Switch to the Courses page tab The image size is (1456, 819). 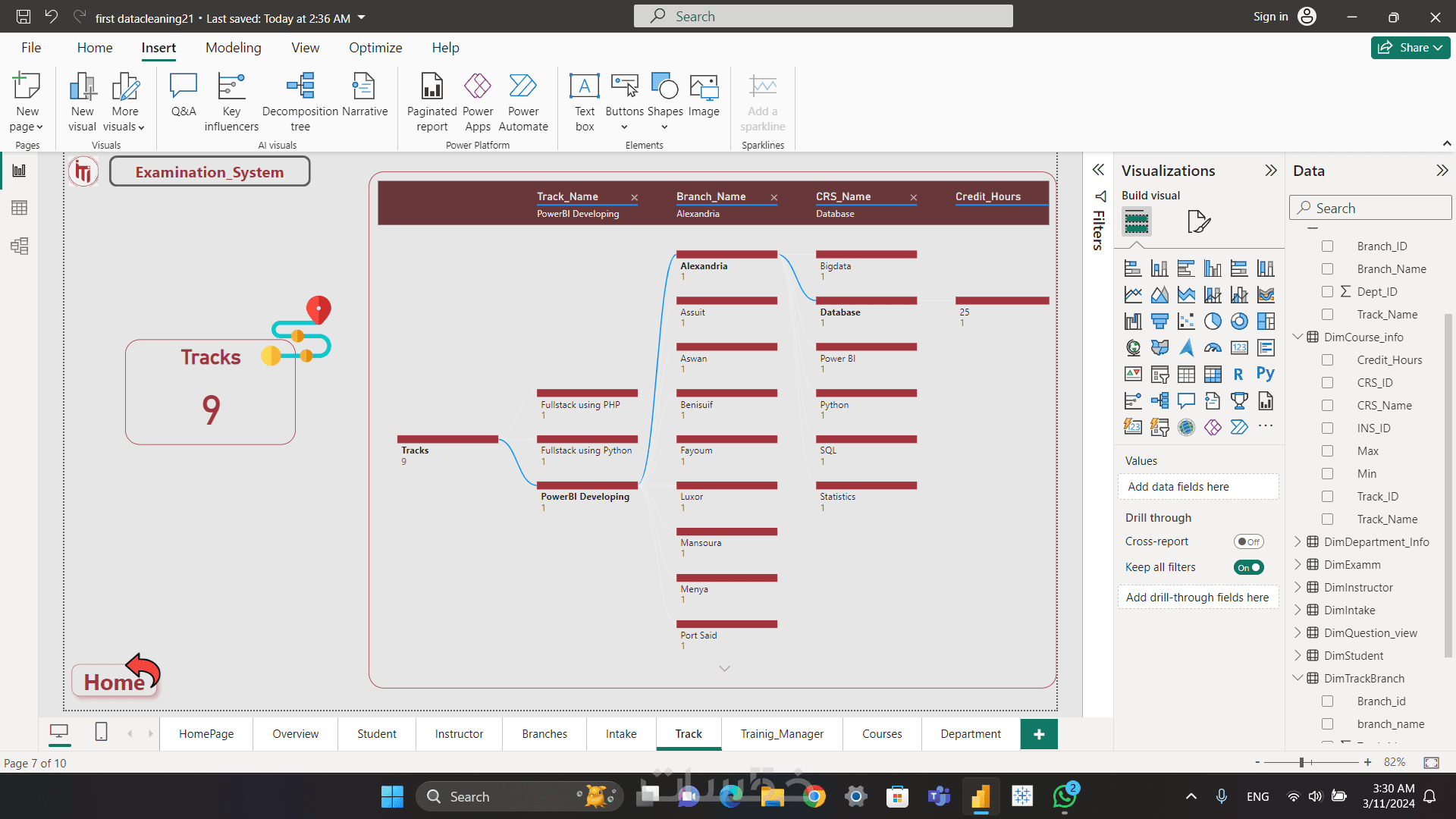click(x=882, y=733)
